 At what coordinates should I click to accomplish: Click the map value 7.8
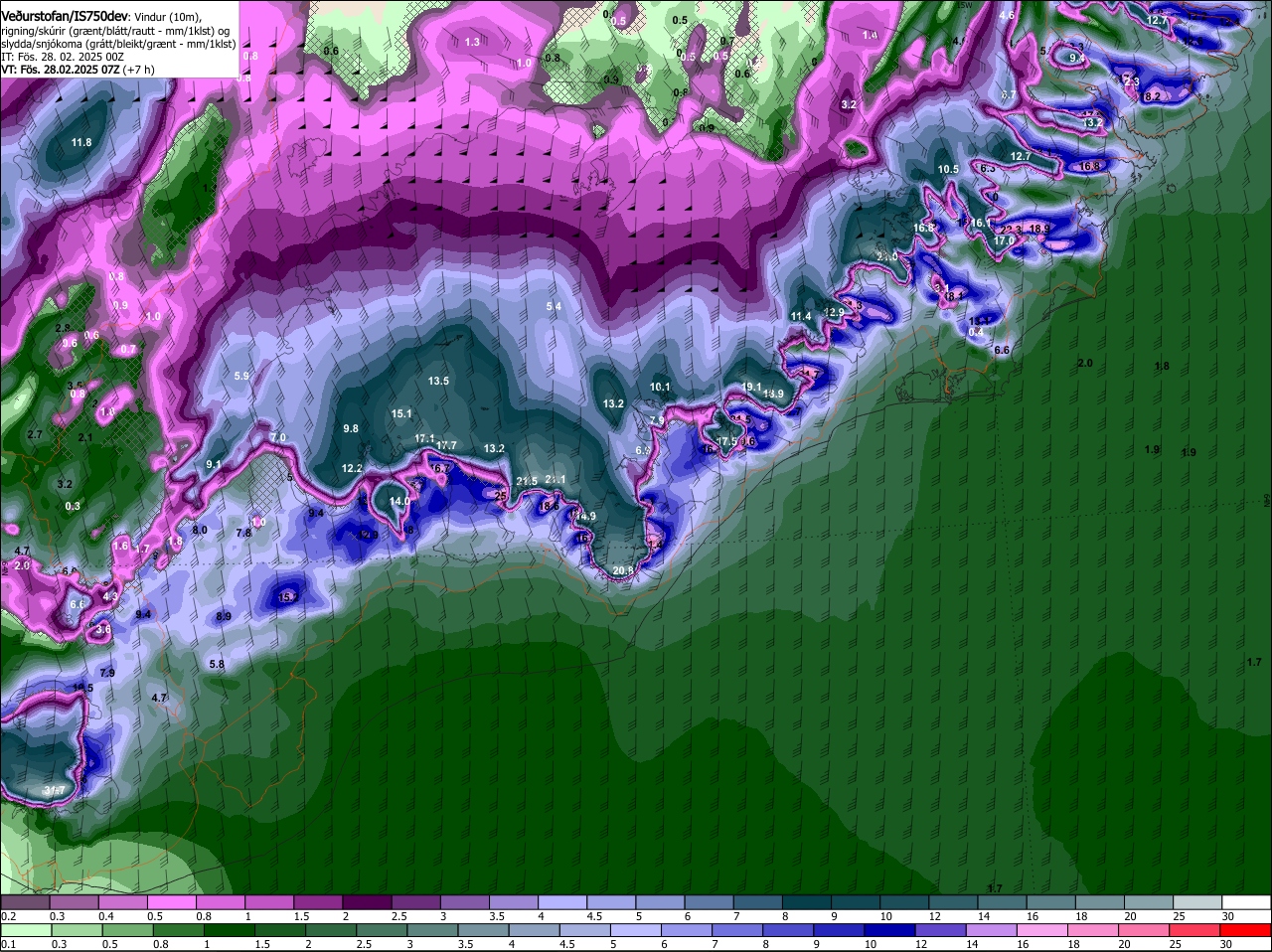243,533
